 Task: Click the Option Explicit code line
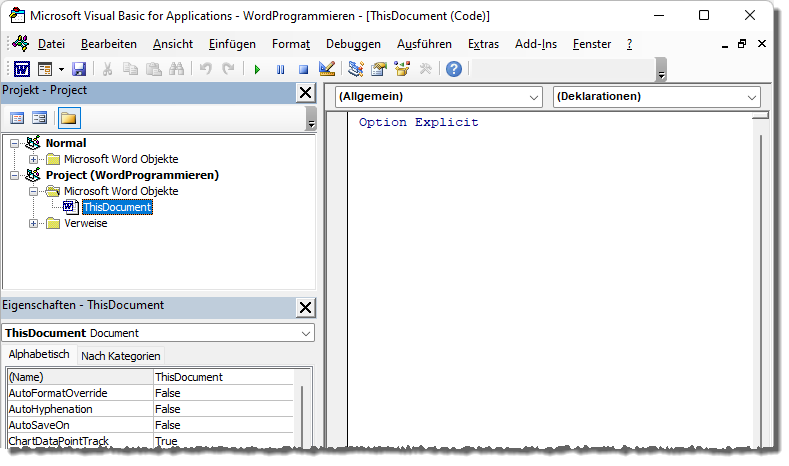pyautogui.click(x=418, y=122)
